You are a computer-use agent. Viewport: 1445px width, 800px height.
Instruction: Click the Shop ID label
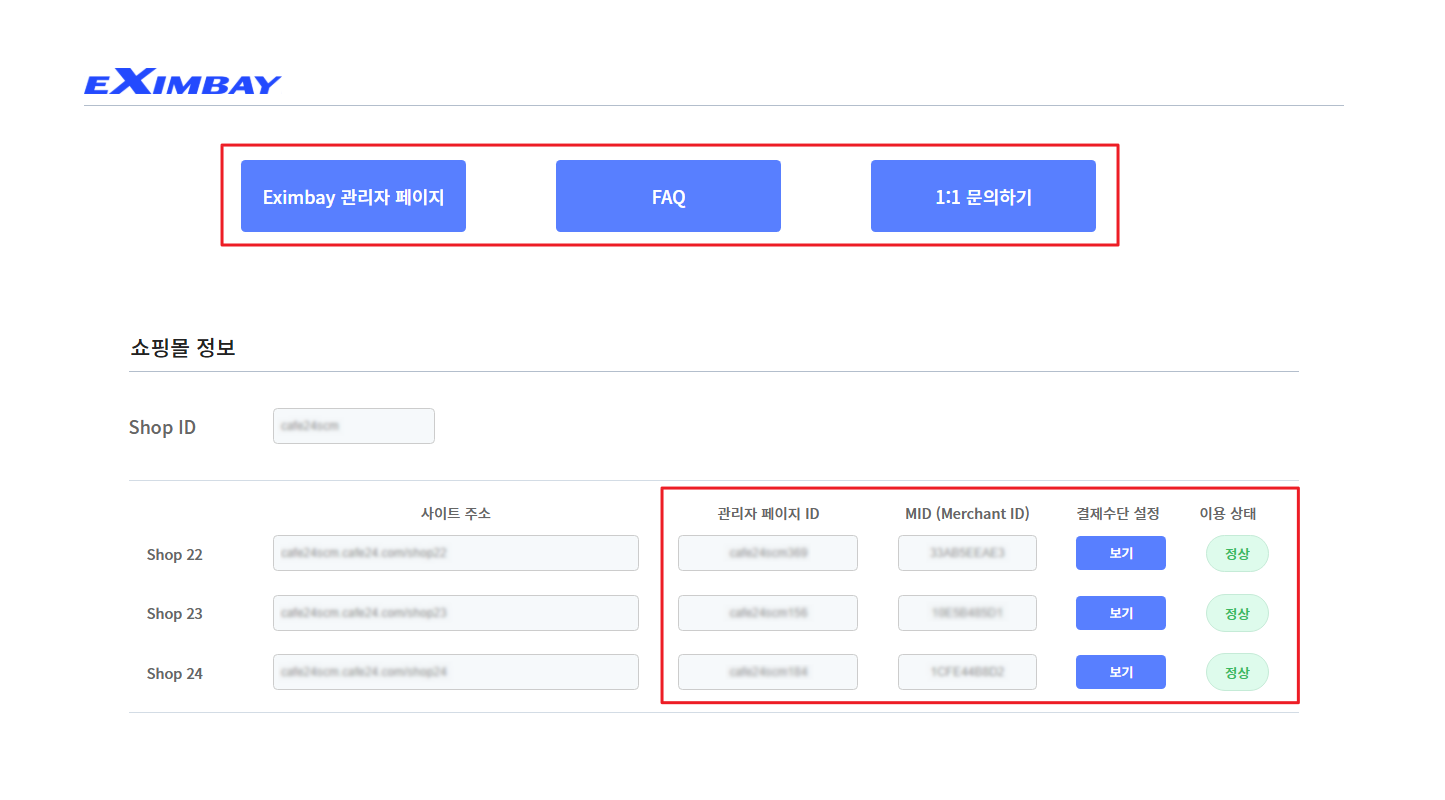point(162,427)
